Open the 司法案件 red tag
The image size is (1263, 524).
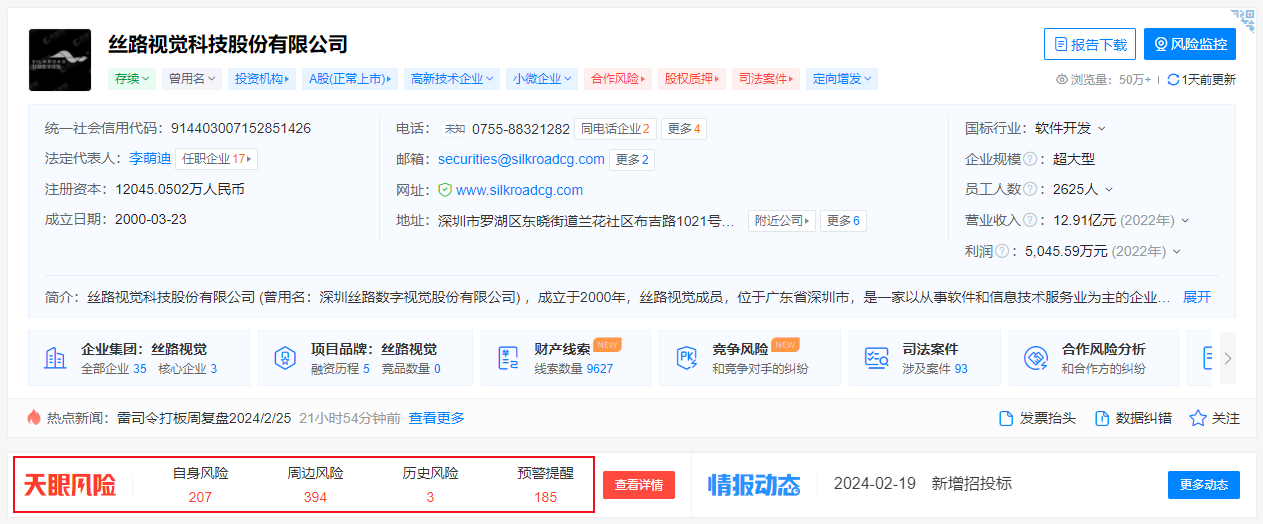766,78
